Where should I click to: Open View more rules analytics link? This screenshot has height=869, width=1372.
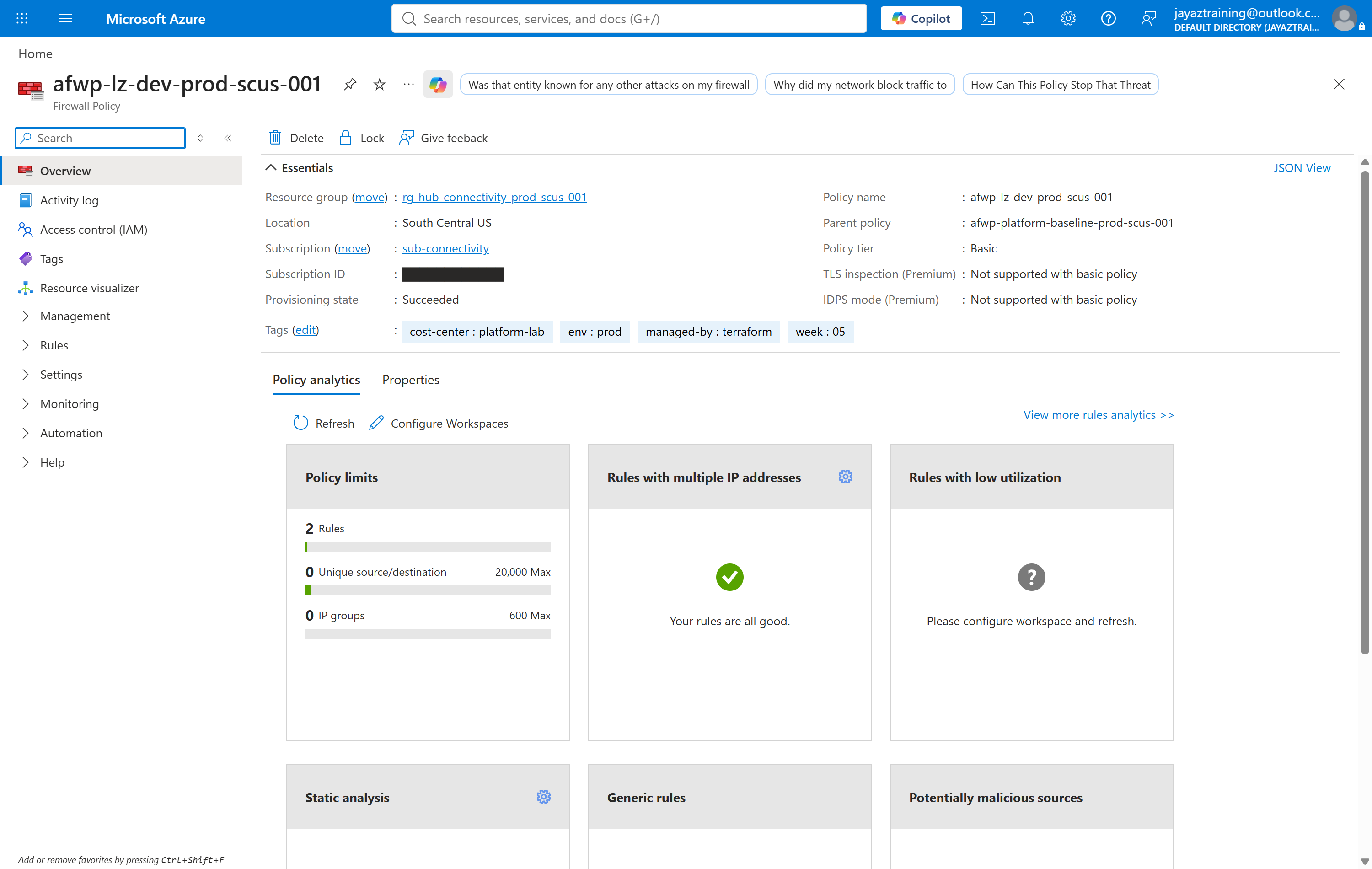pyautogui.click(x=1099, y=414)
